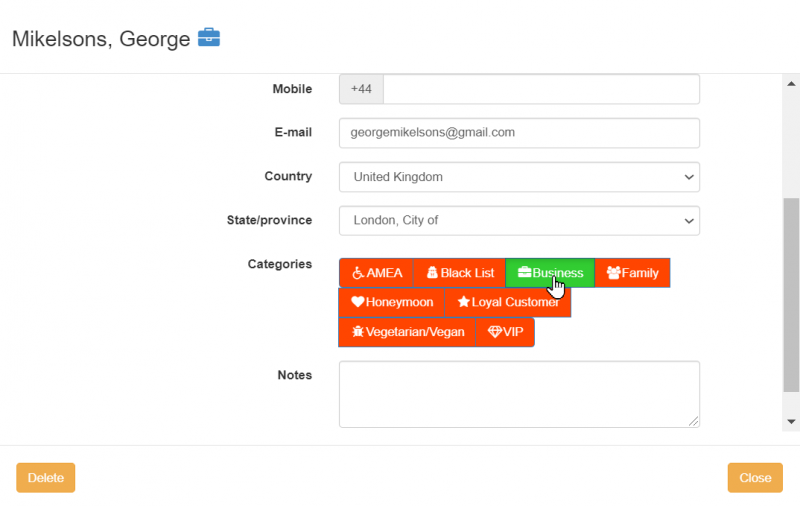Click the VIP diamond icon
The height and width of the screenshot is (506, 800).
click(x=494, y=332)
